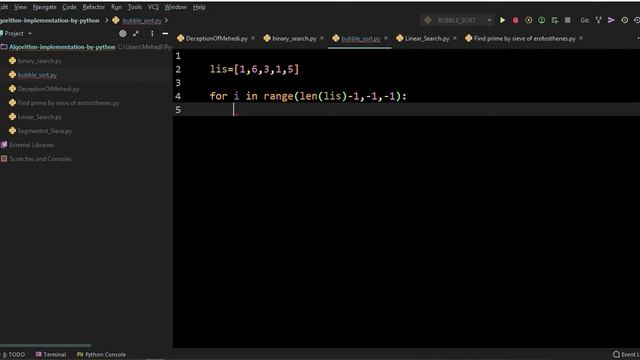Click the run concurrency icon

(x=555, y=20)
